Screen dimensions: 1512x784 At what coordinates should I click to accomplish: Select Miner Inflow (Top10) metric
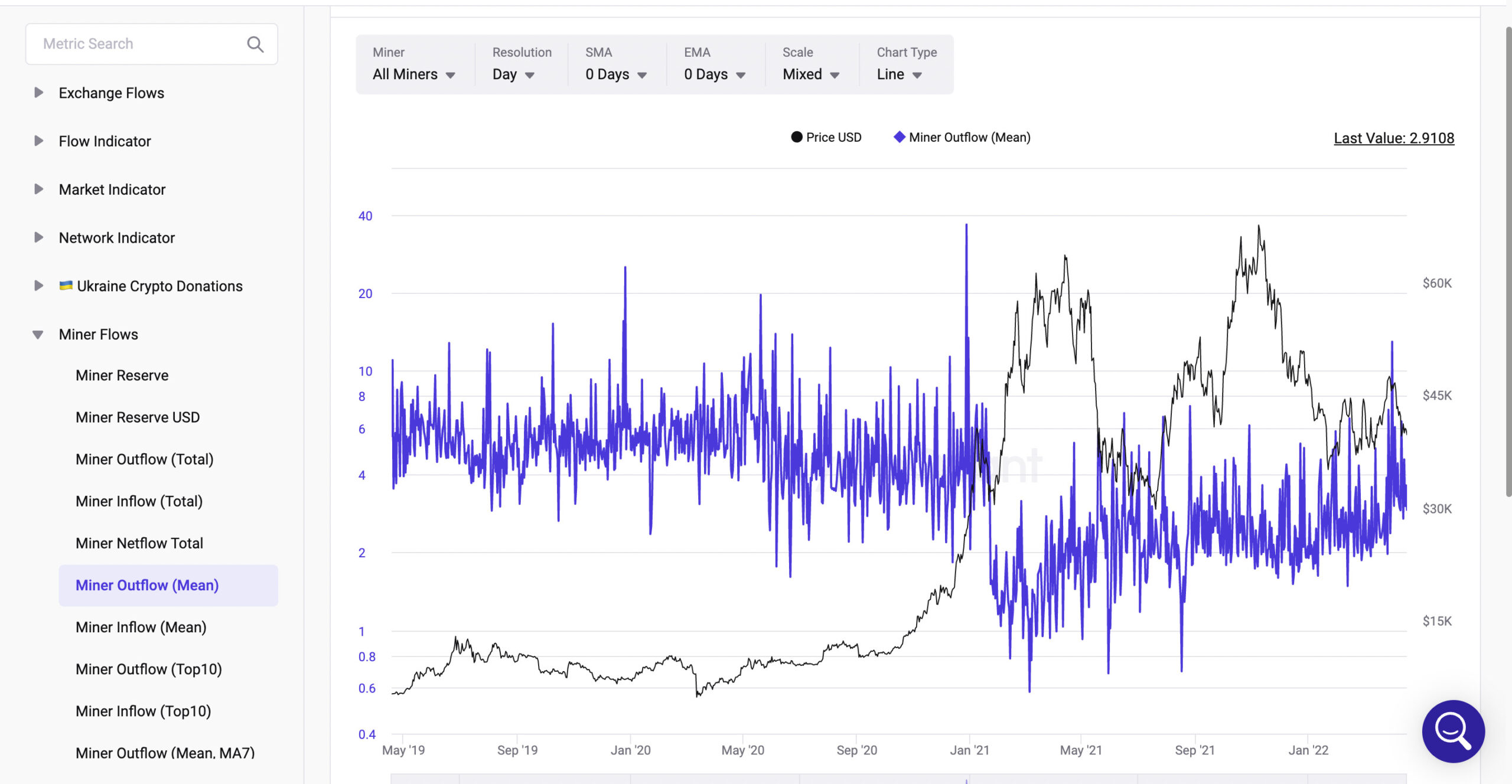pos(144,711)
